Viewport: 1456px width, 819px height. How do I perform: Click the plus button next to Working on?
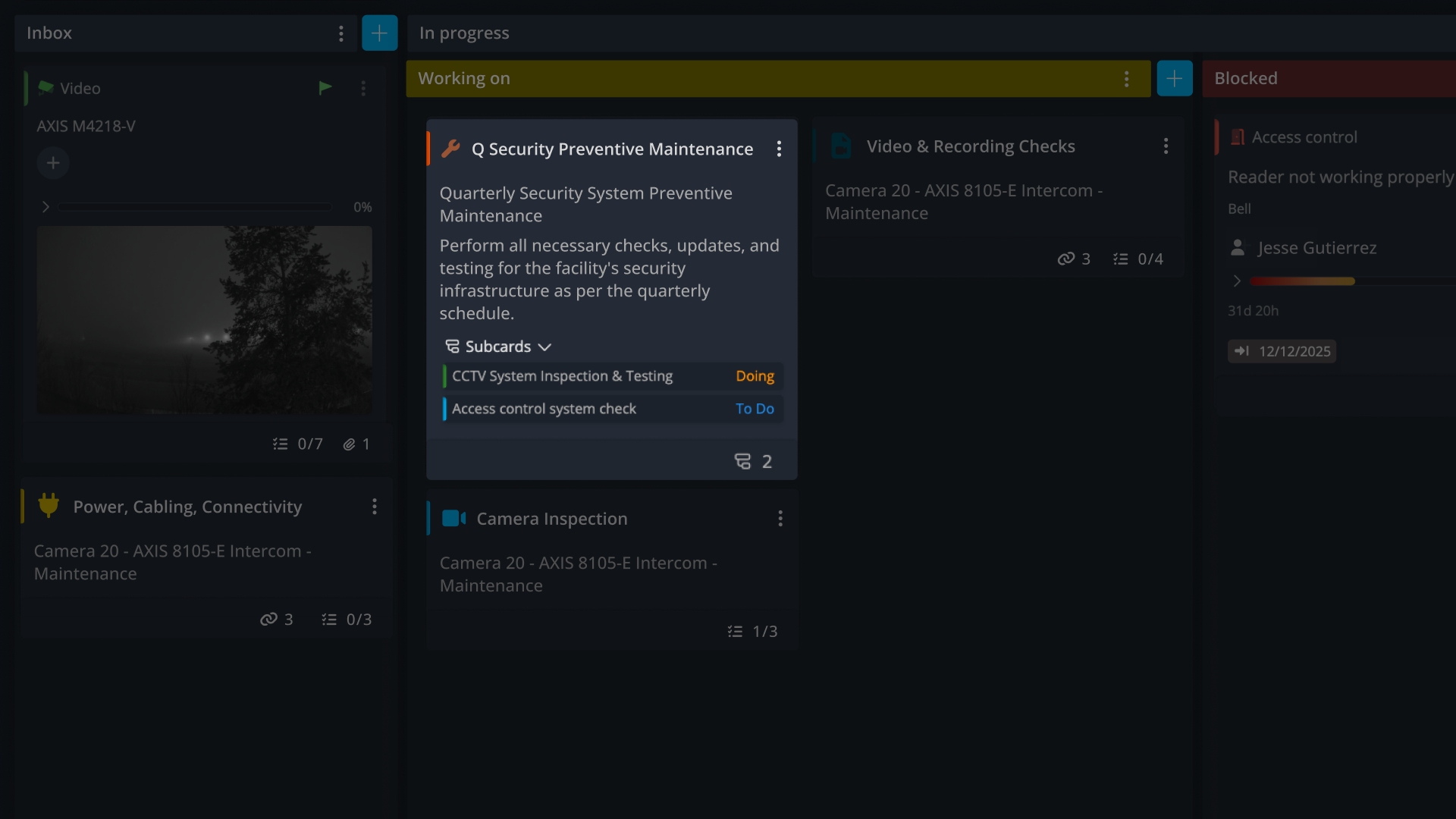[1174, 78]
